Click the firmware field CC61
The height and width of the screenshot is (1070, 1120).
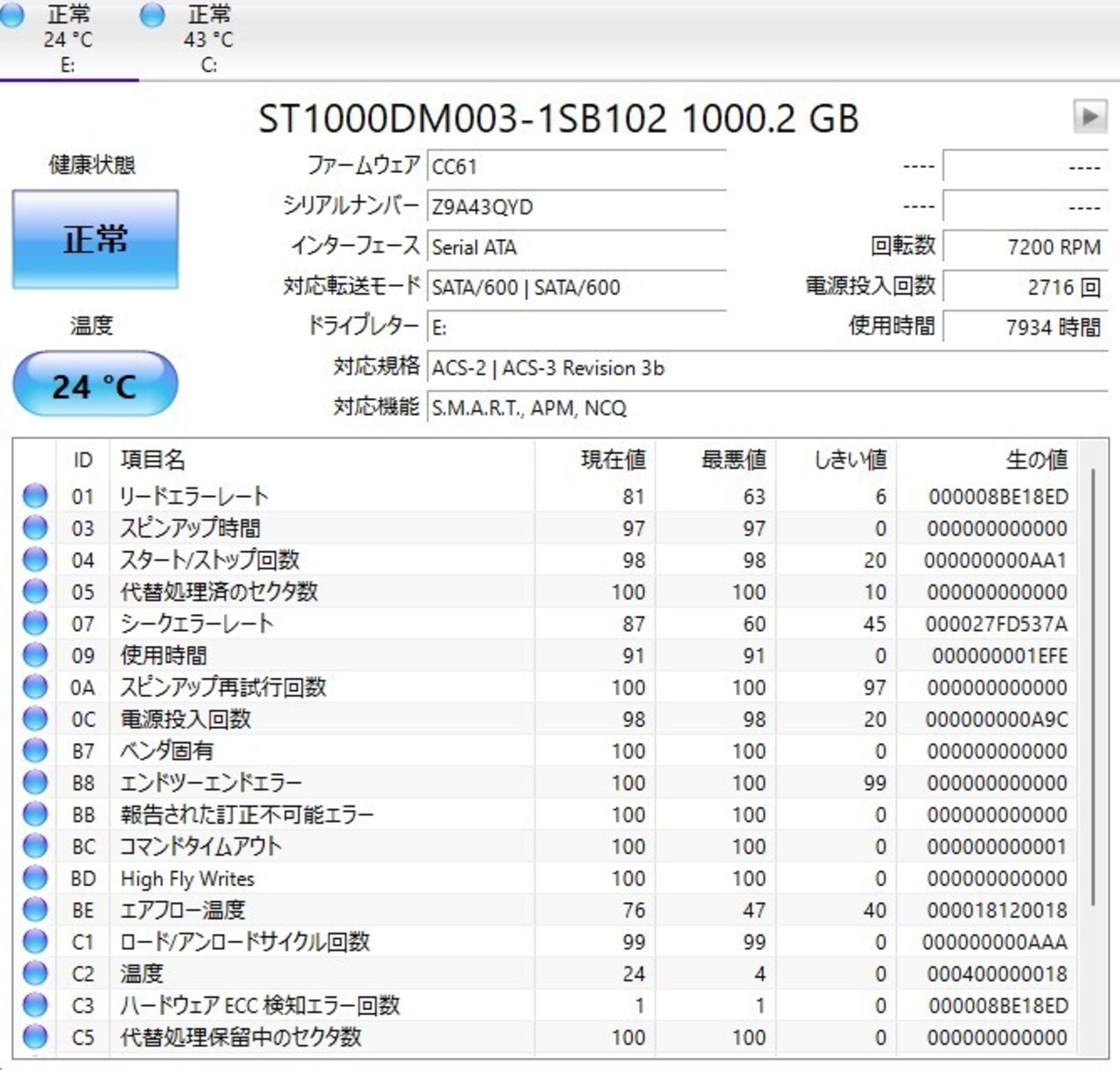[576, 166]
